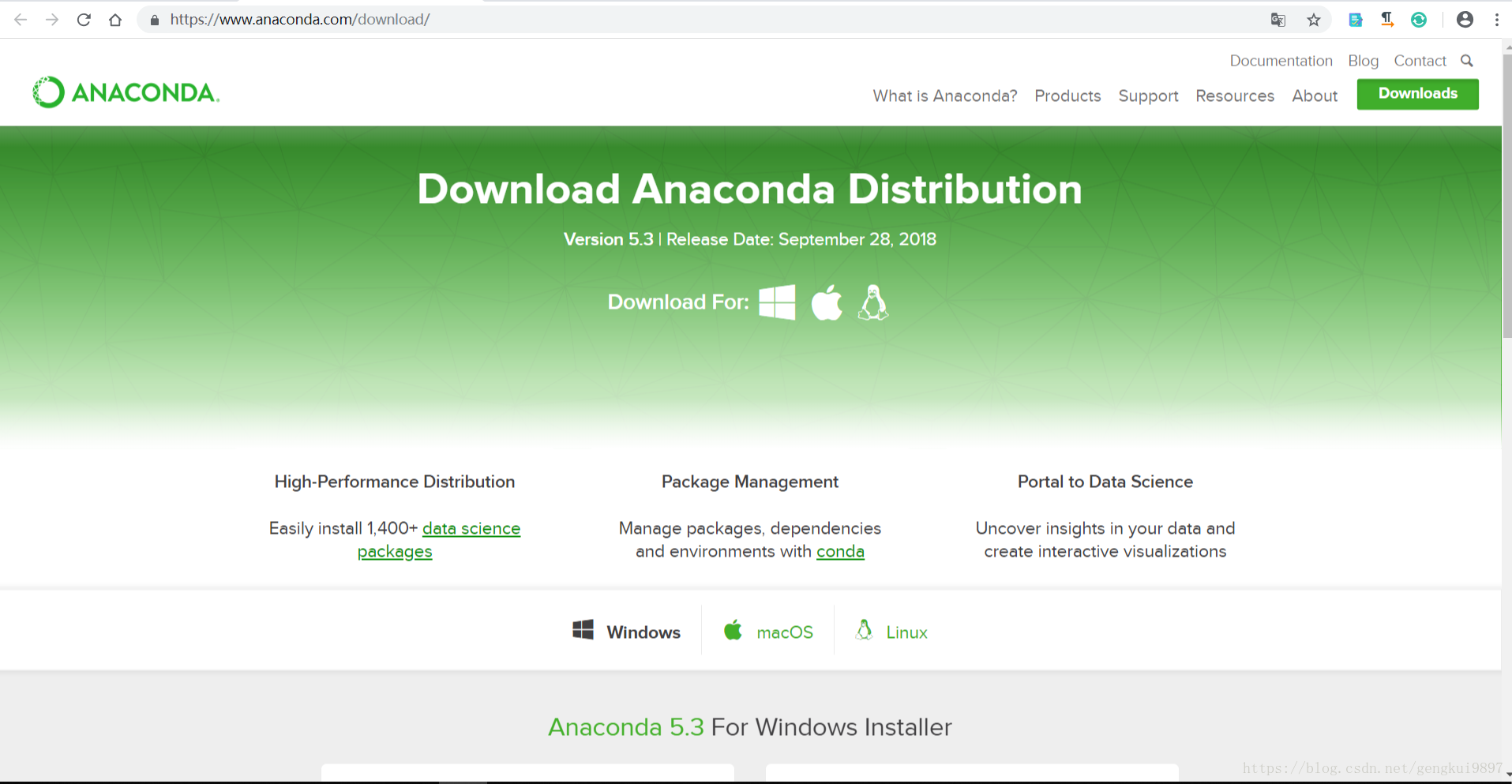The width and height of the screenshot is (1512, 784).
Task: Open the search magnifier in the header
Action: pos(1467,60)
